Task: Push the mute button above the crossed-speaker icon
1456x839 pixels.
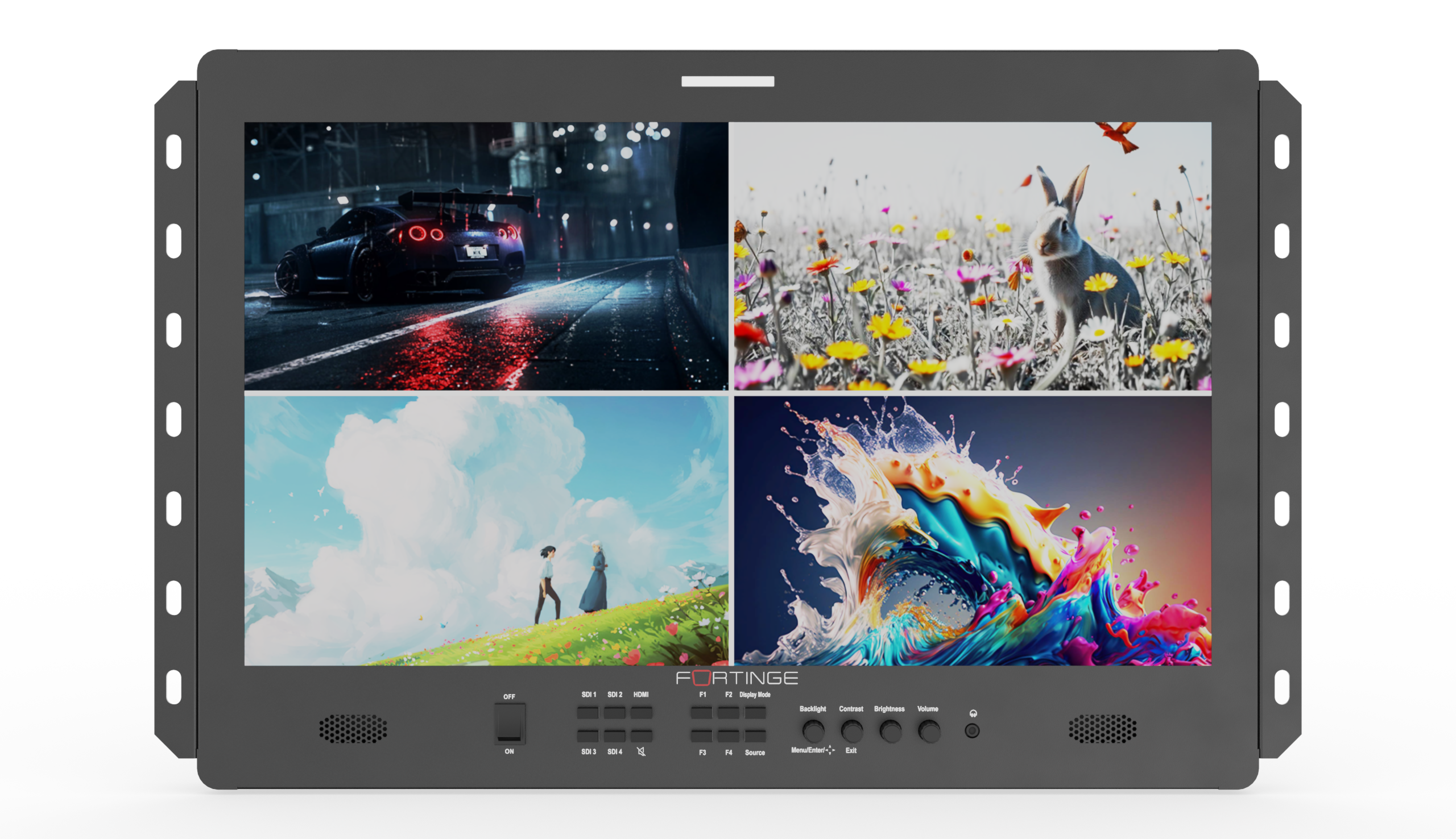Action: coord(641,736)
